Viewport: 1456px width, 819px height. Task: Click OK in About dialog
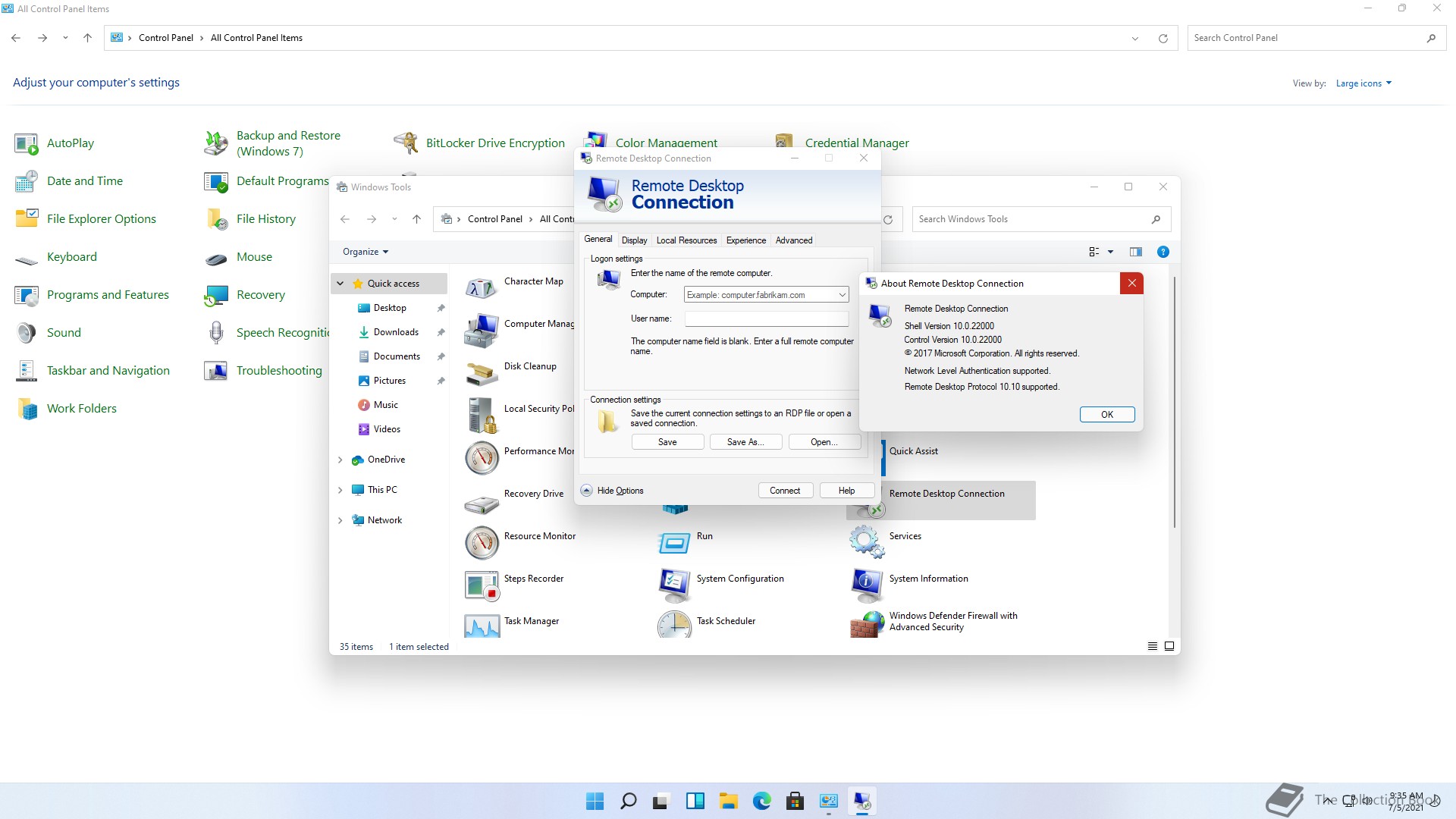point(1107,415)
